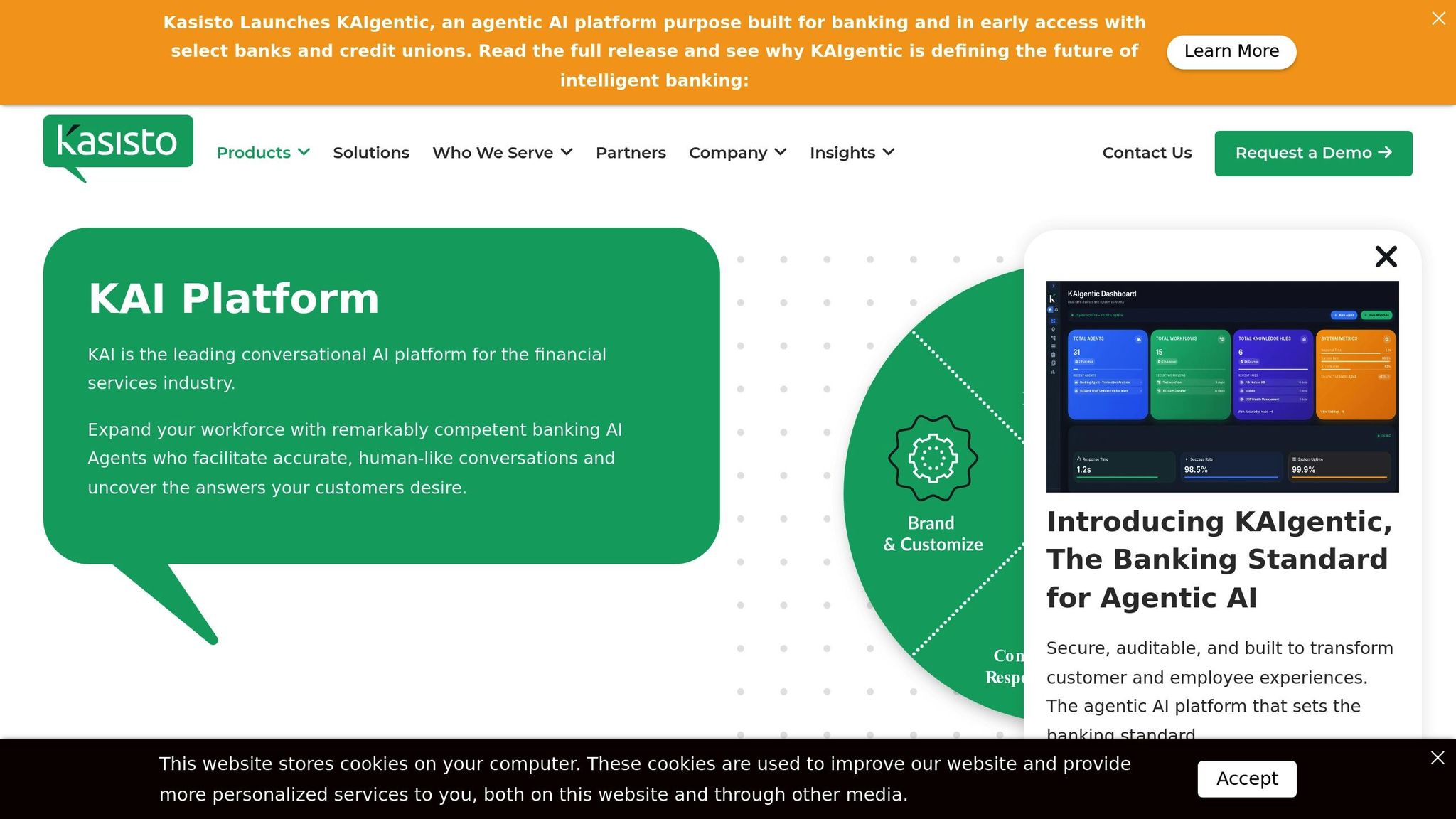Open the KAIgentic Dashboard preview image

click(x=1222, y=386)
